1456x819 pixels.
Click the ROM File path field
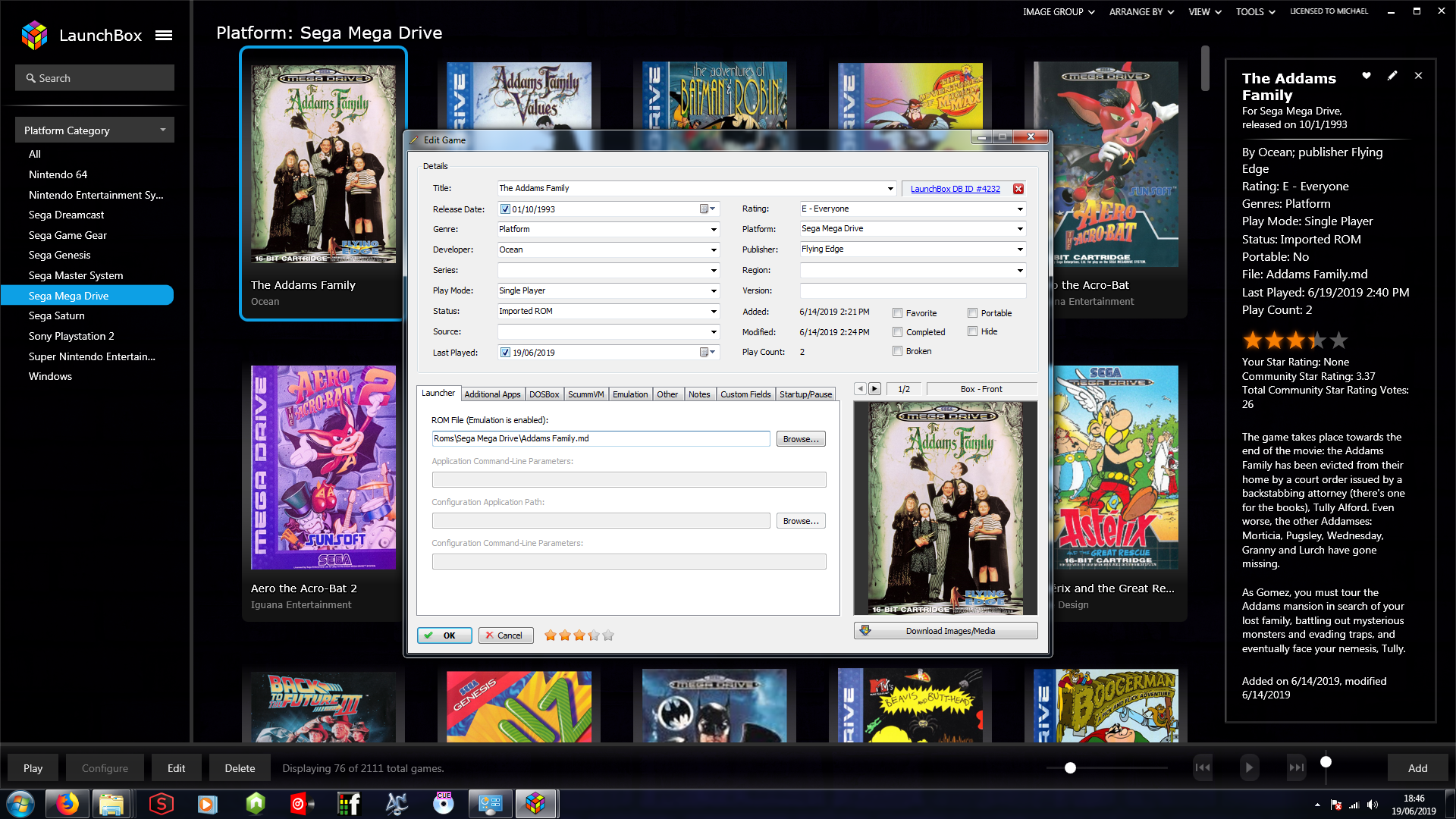pos(601,439)
